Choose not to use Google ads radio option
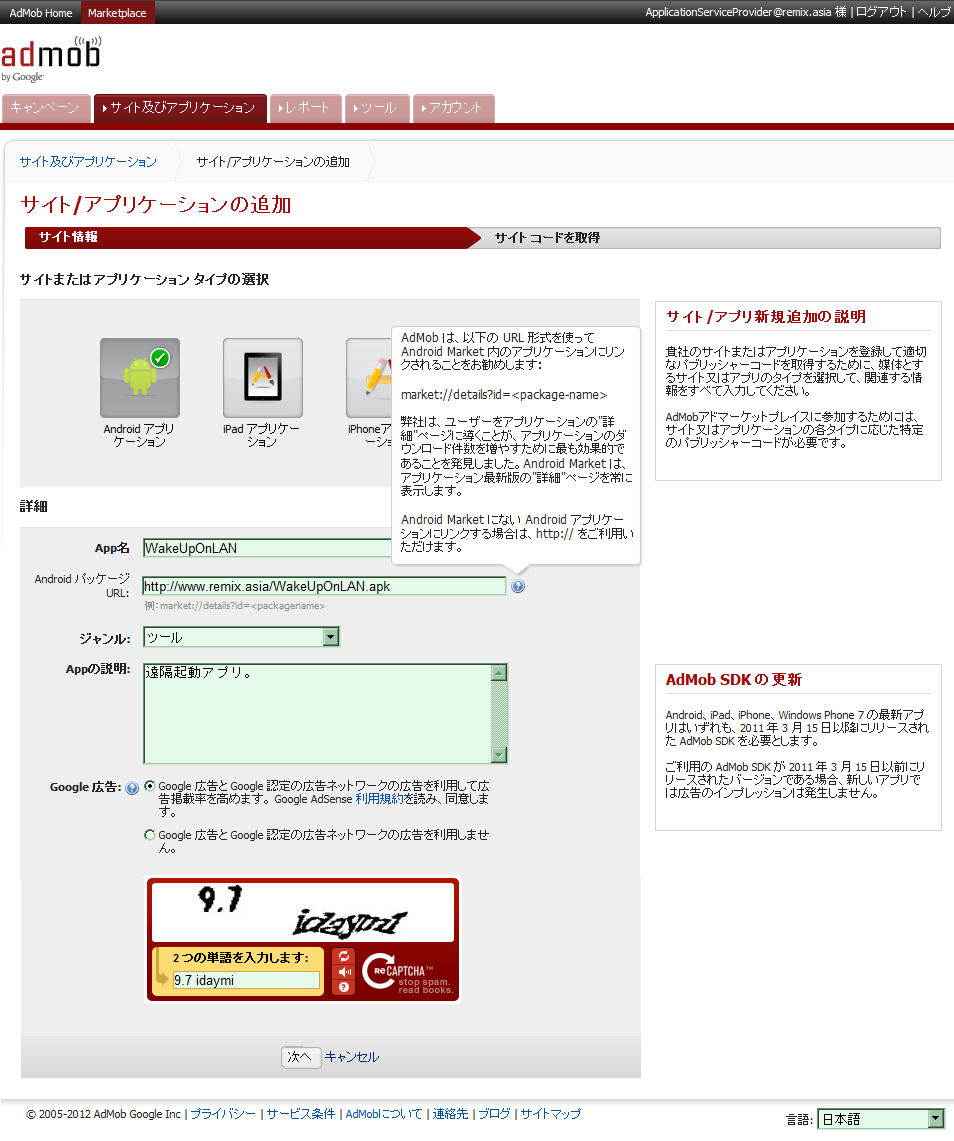Viewport: 954px width, 1141px height. (x=149, y=835)
